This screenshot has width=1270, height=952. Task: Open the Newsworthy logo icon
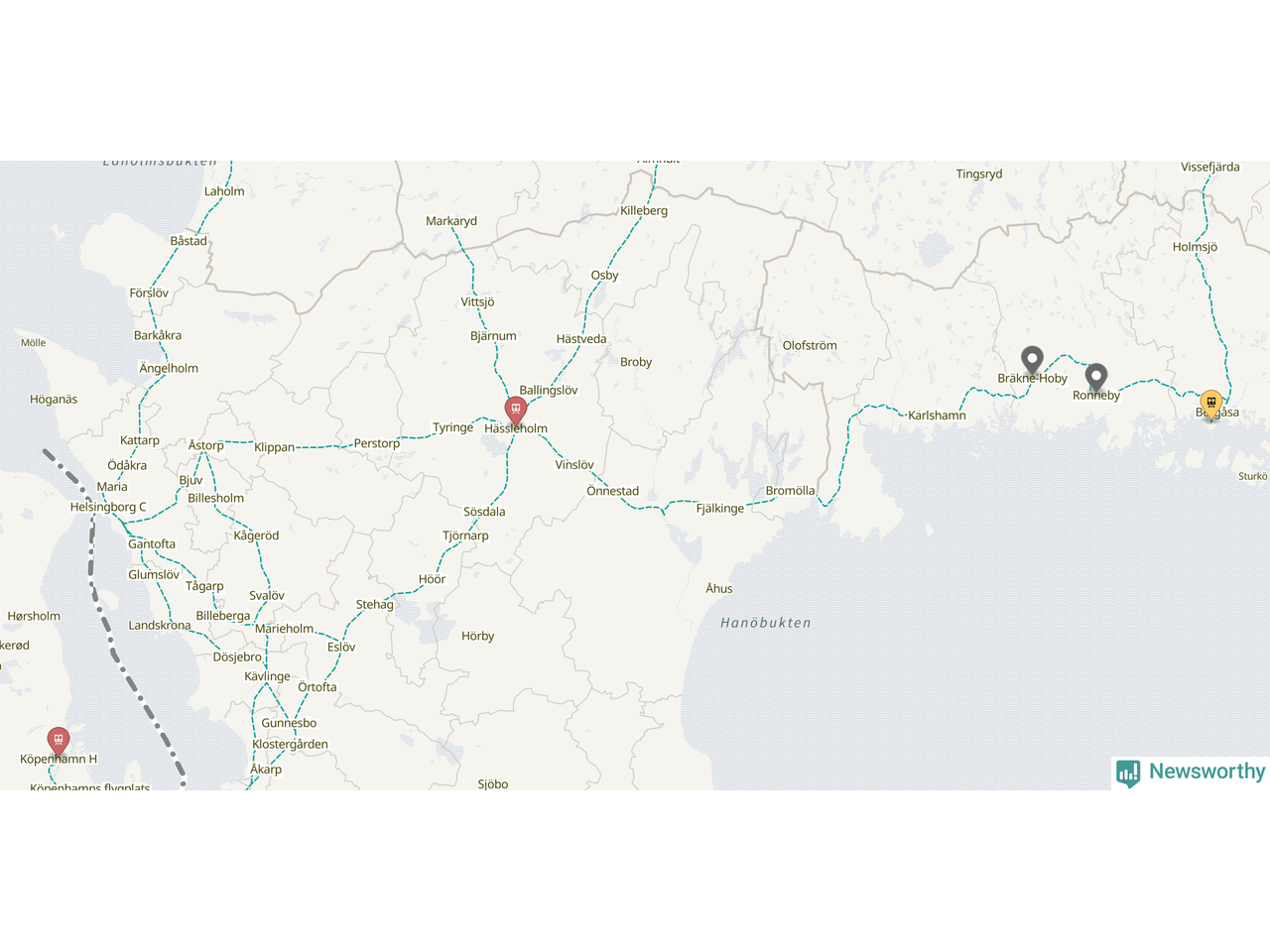pos(1128,773)
